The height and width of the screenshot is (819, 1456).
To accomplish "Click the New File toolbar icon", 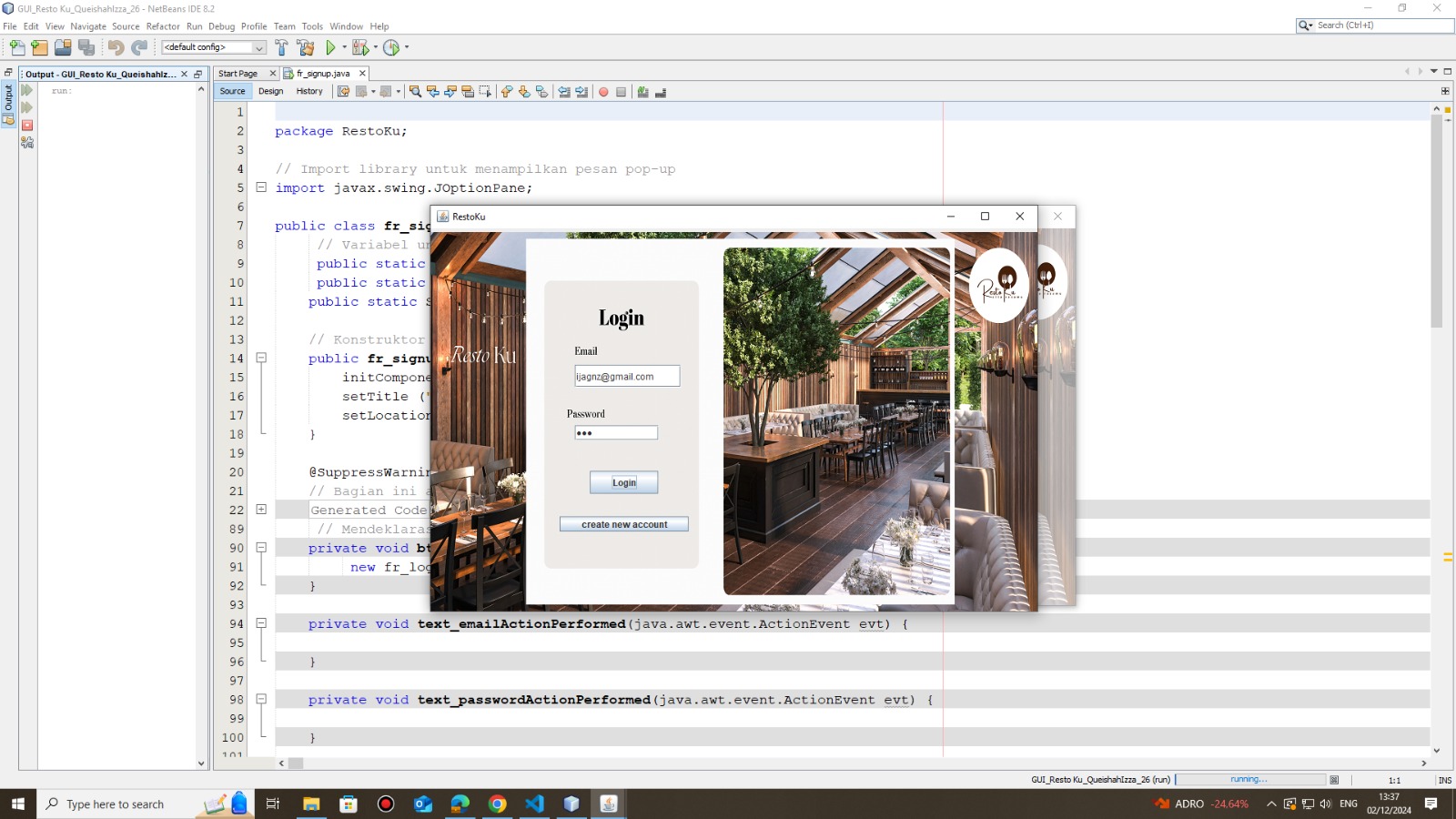I will pyautogui.click(x=17, y=47).
